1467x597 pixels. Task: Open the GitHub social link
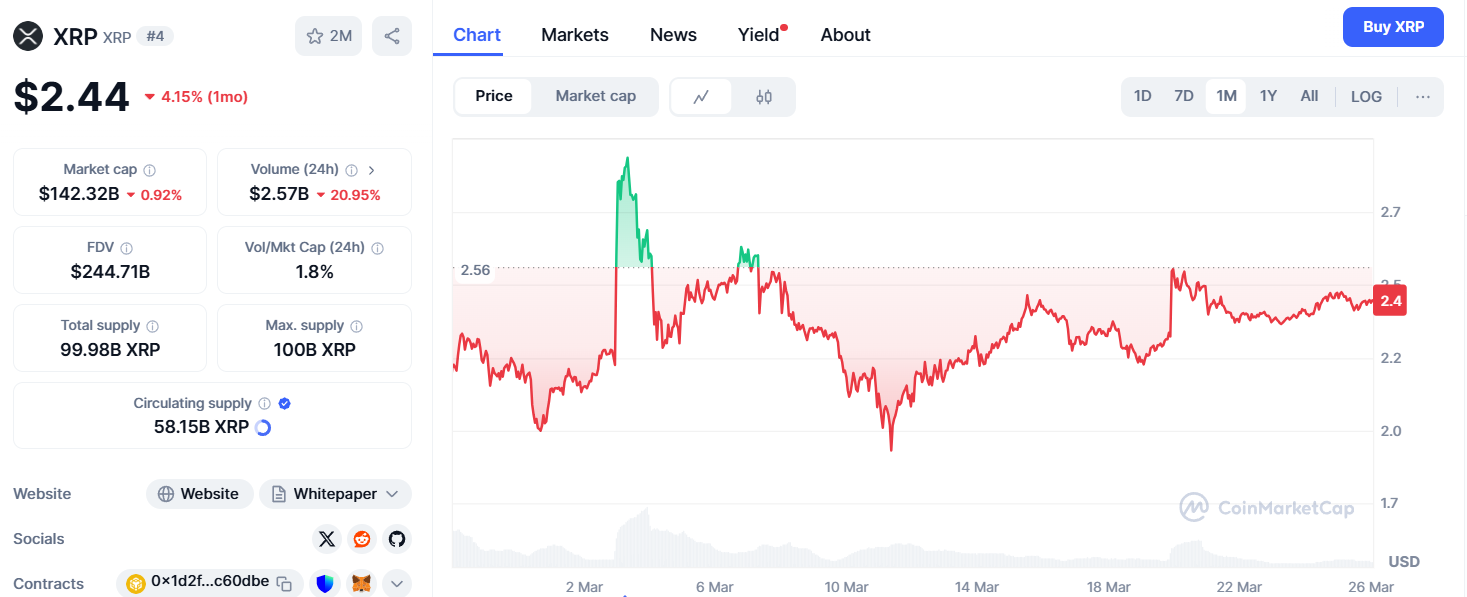click(x=397, y=539)
